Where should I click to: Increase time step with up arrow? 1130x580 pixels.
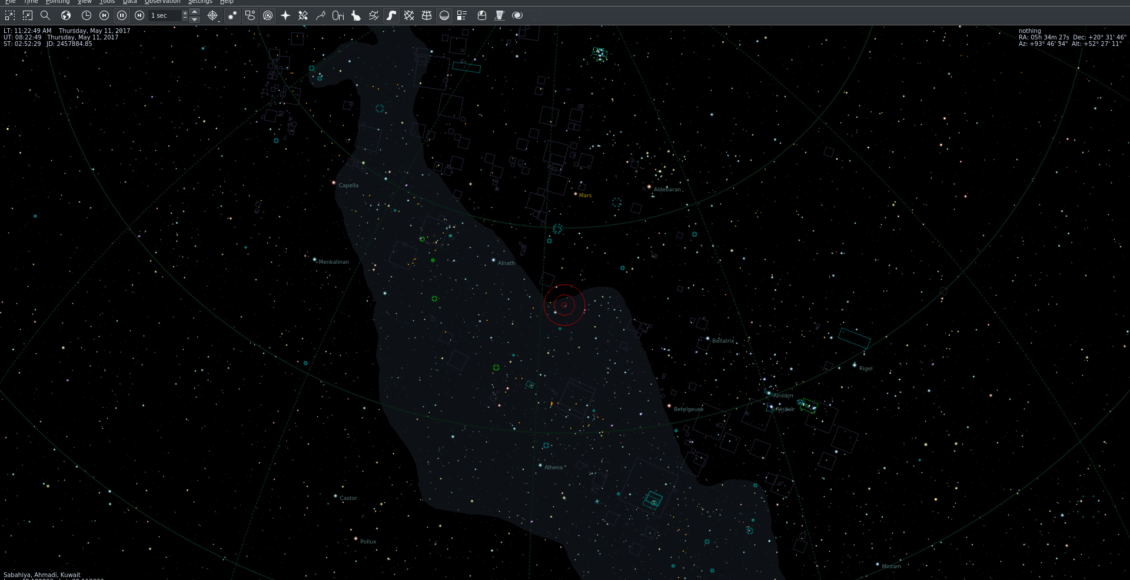click(194, 13)
